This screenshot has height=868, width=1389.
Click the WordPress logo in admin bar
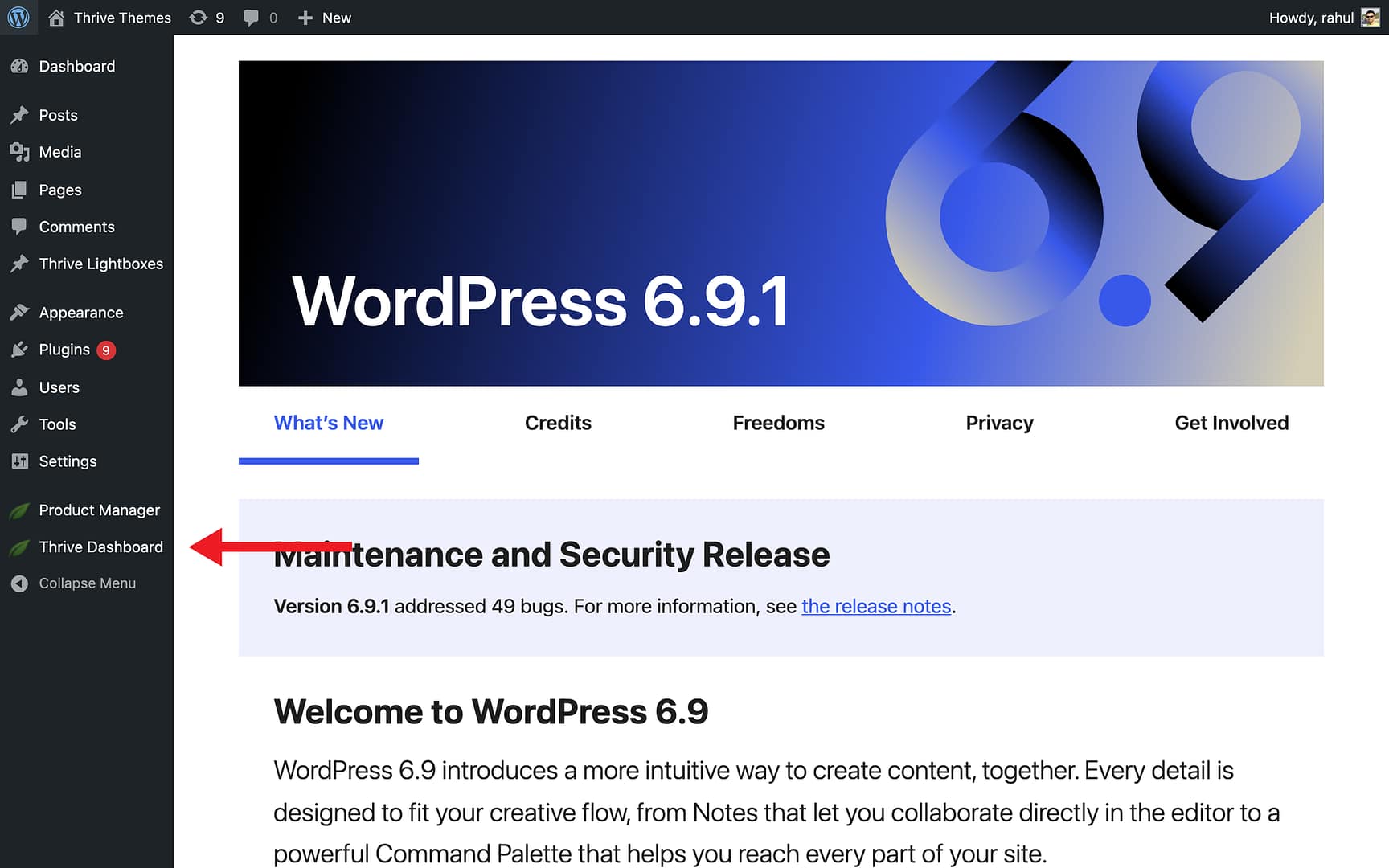pyautogui.click(x=18, y=17)
